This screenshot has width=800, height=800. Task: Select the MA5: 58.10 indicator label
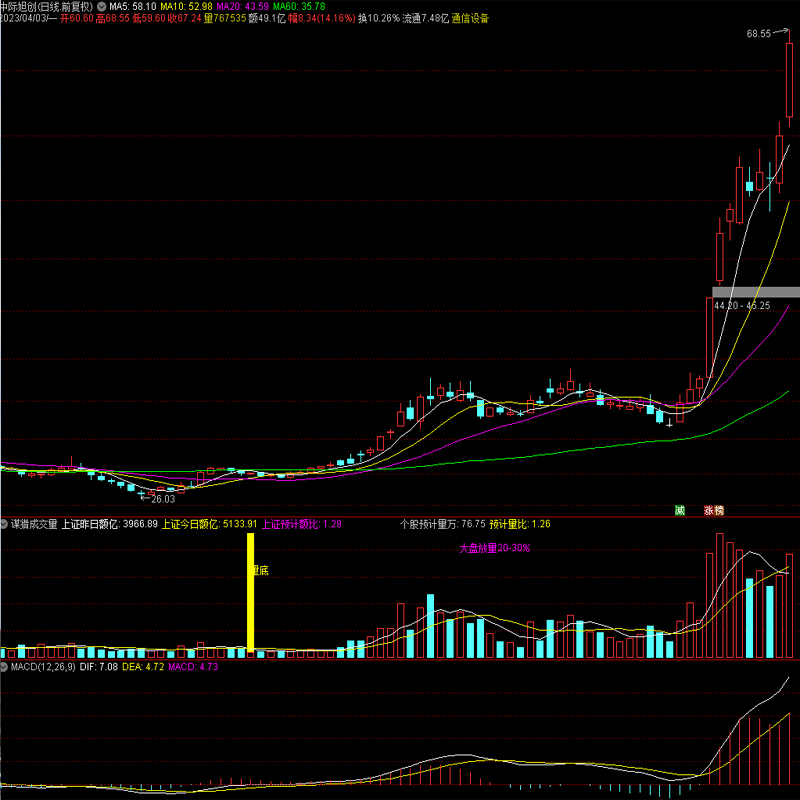(x=130, y=6)
